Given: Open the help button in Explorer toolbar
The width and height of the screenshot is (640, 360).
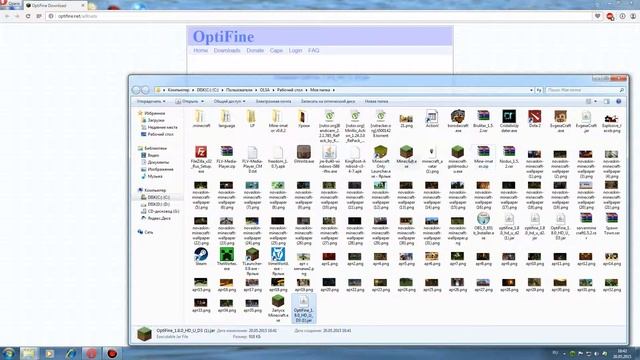Looking at the screenshot, I should [618, 101].
